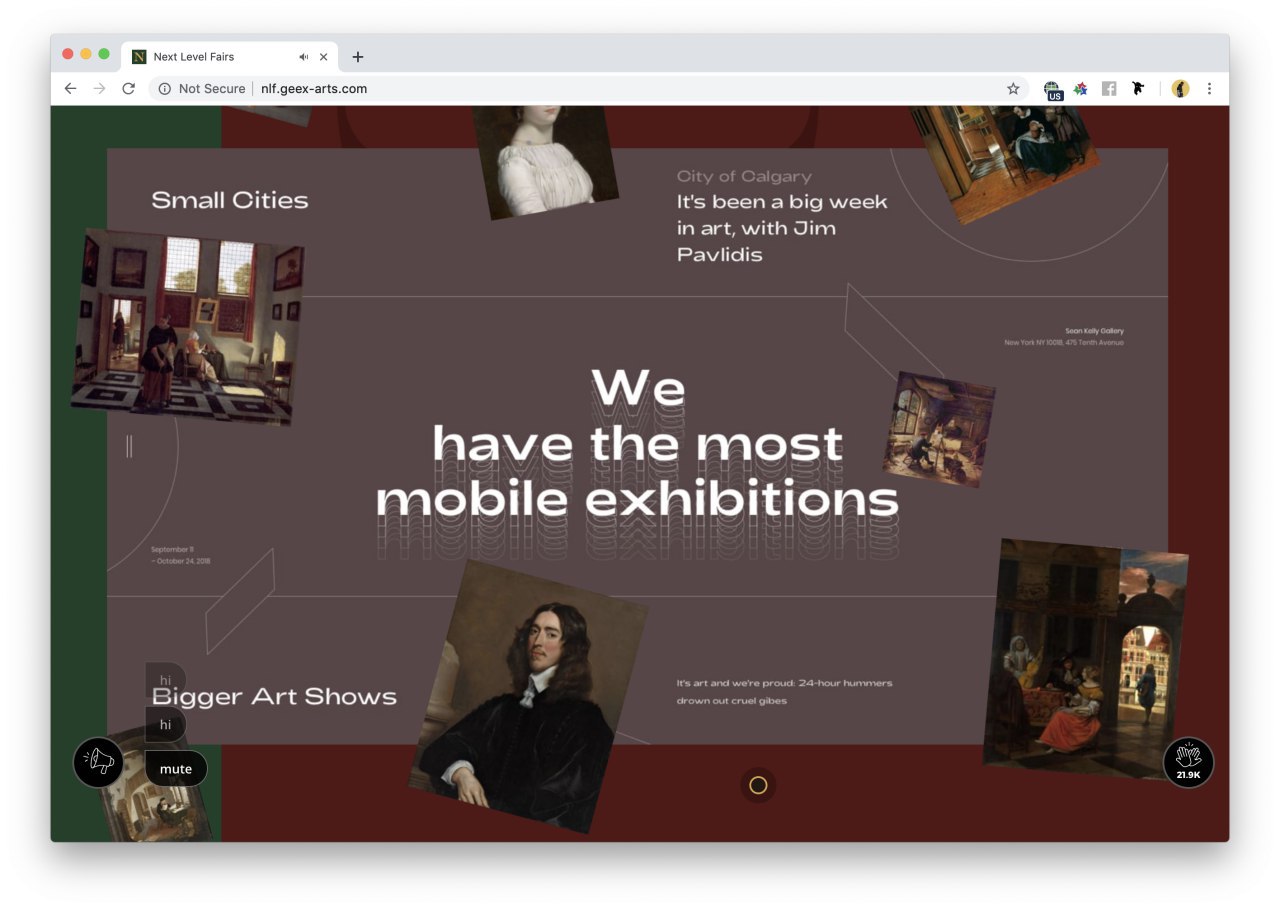Open the black bird extension icon
The height and width of the screenshot is (909, 1280).
(1137, 89)
